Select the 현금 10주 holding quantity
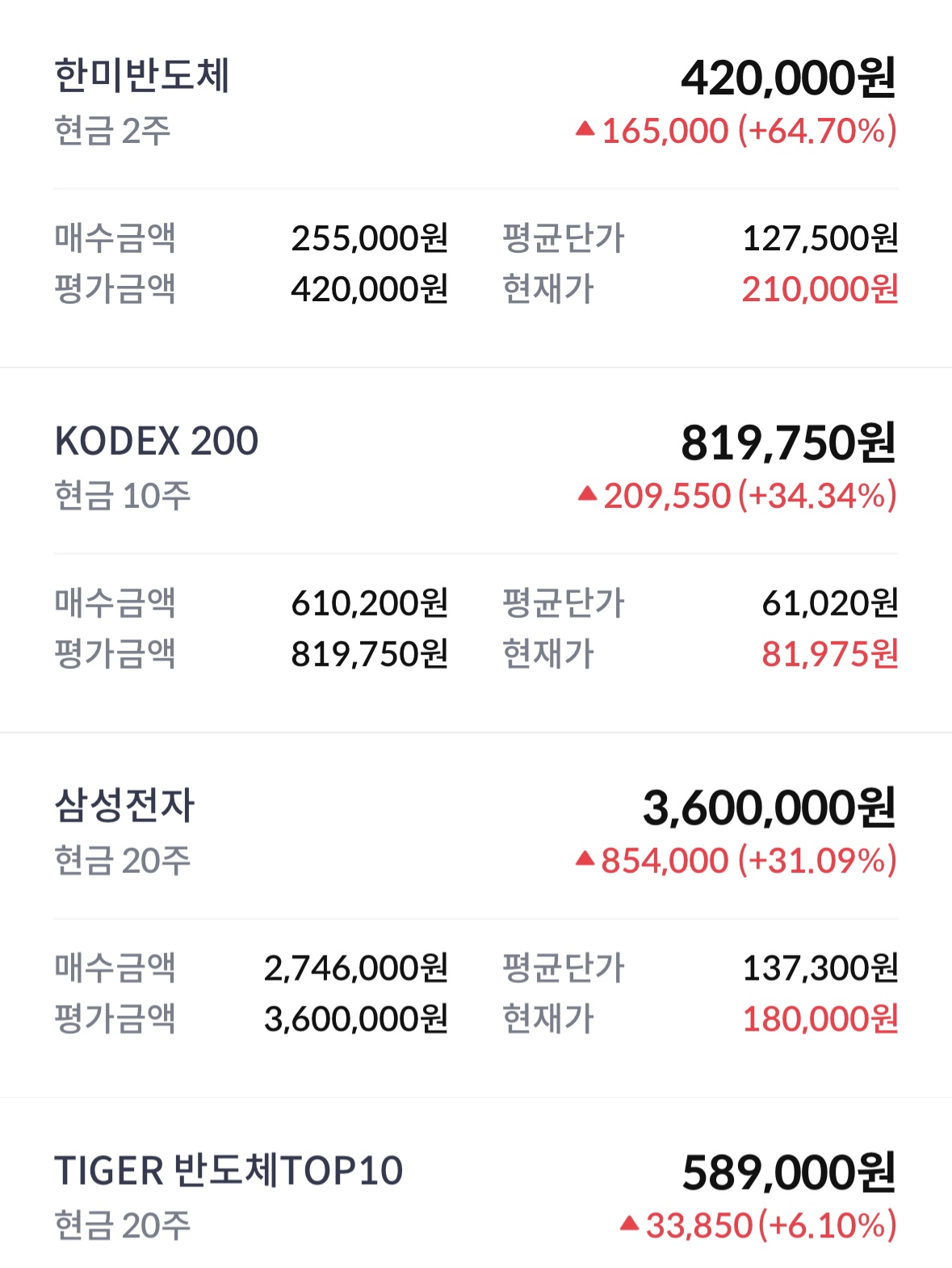This screenshot has width=952, height=1268. point(123,496)
